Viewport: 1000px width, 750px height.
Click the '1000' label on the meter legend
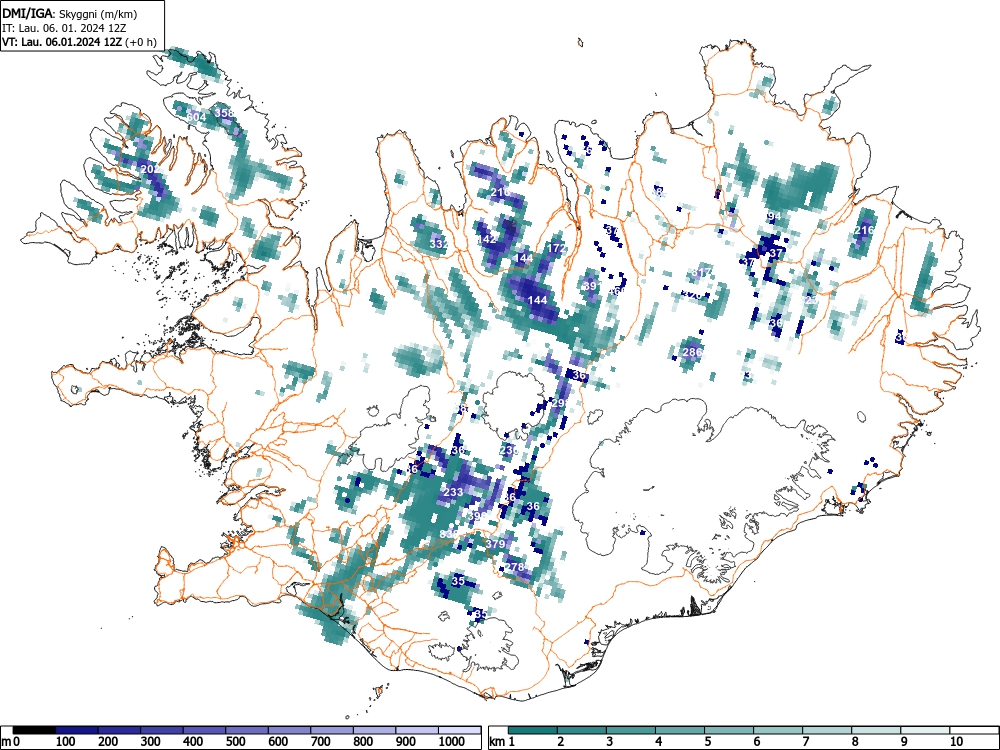point(451,741)
